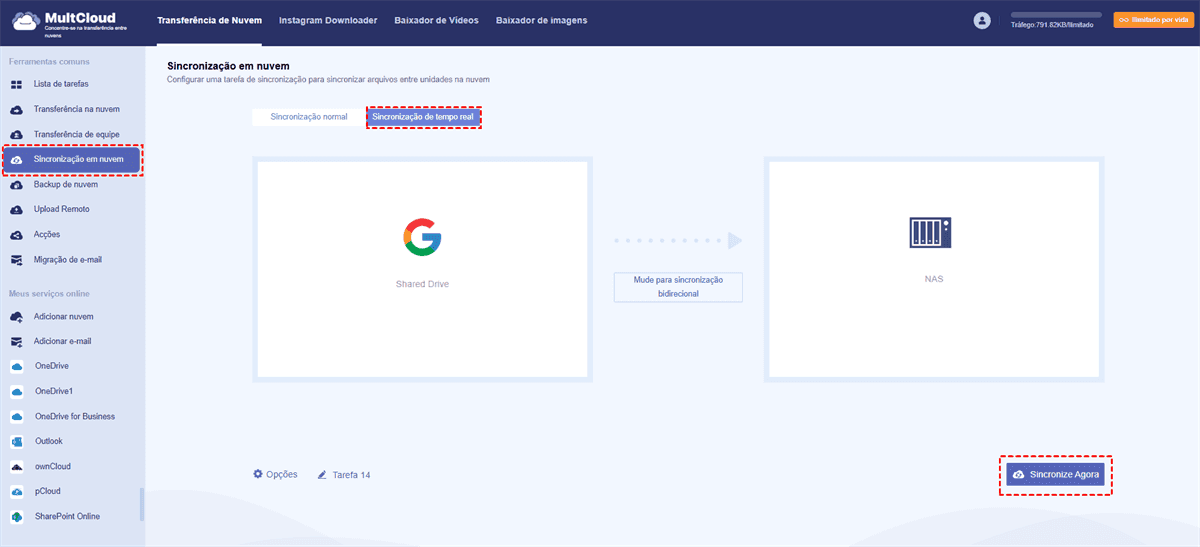The height and width of the screenshot is (547, 1200).
Task: Click the sidebar vertical scrollbar
Action: coord(141,505)
